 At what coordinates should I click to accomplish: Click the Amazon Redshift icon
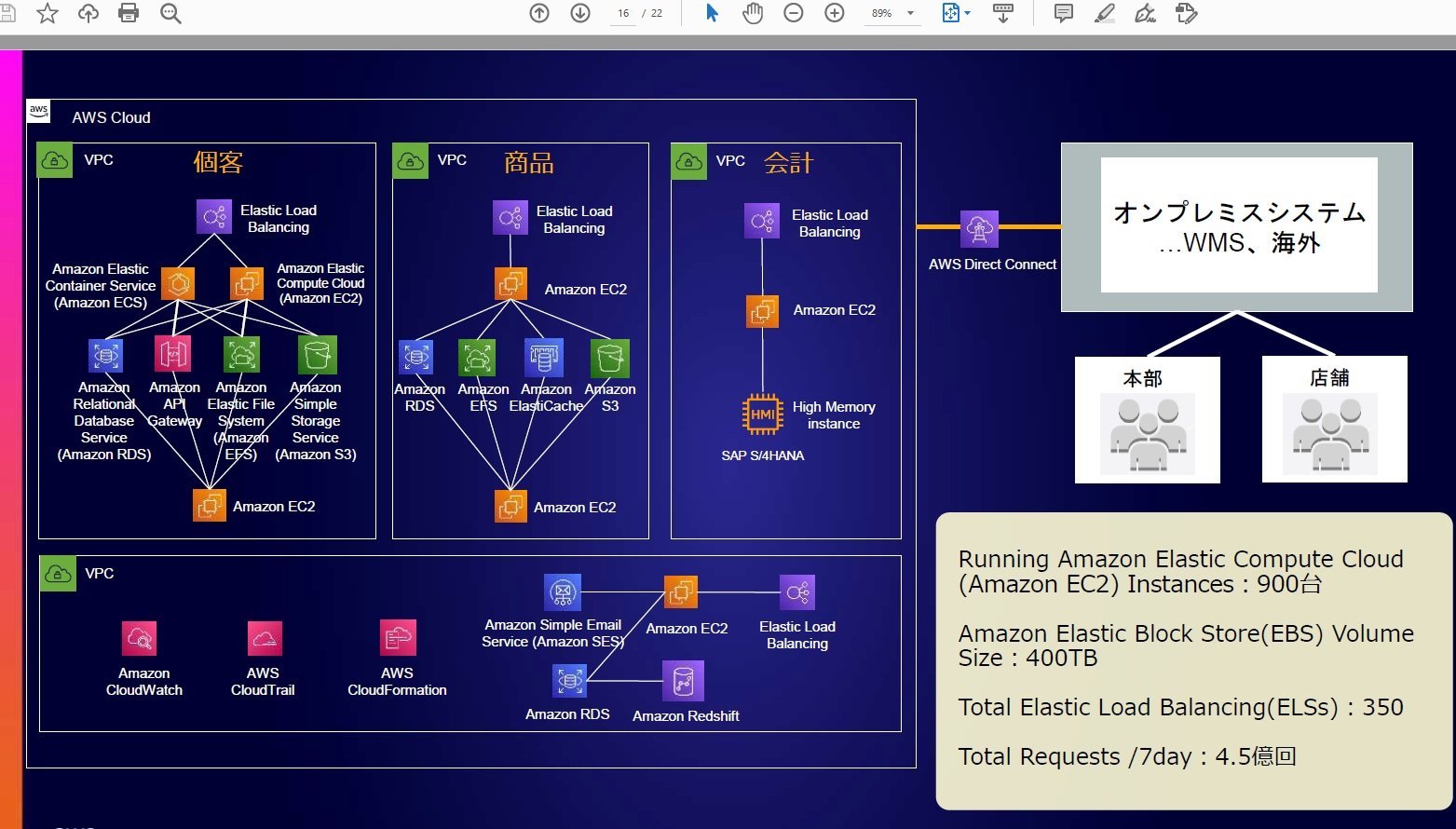tap(683, 681)
